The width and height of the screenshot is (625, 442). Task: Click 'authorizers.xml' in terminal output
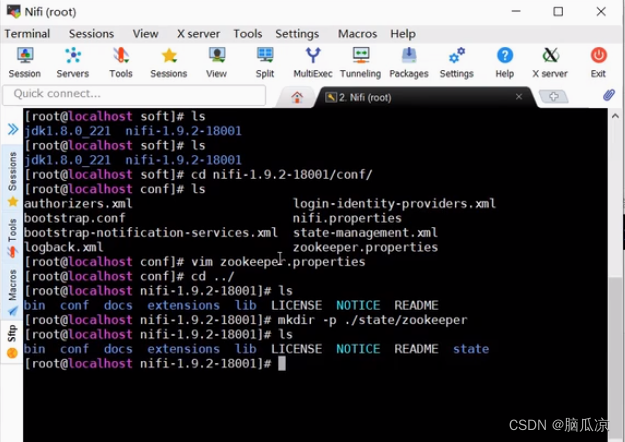tap(78, 204)
